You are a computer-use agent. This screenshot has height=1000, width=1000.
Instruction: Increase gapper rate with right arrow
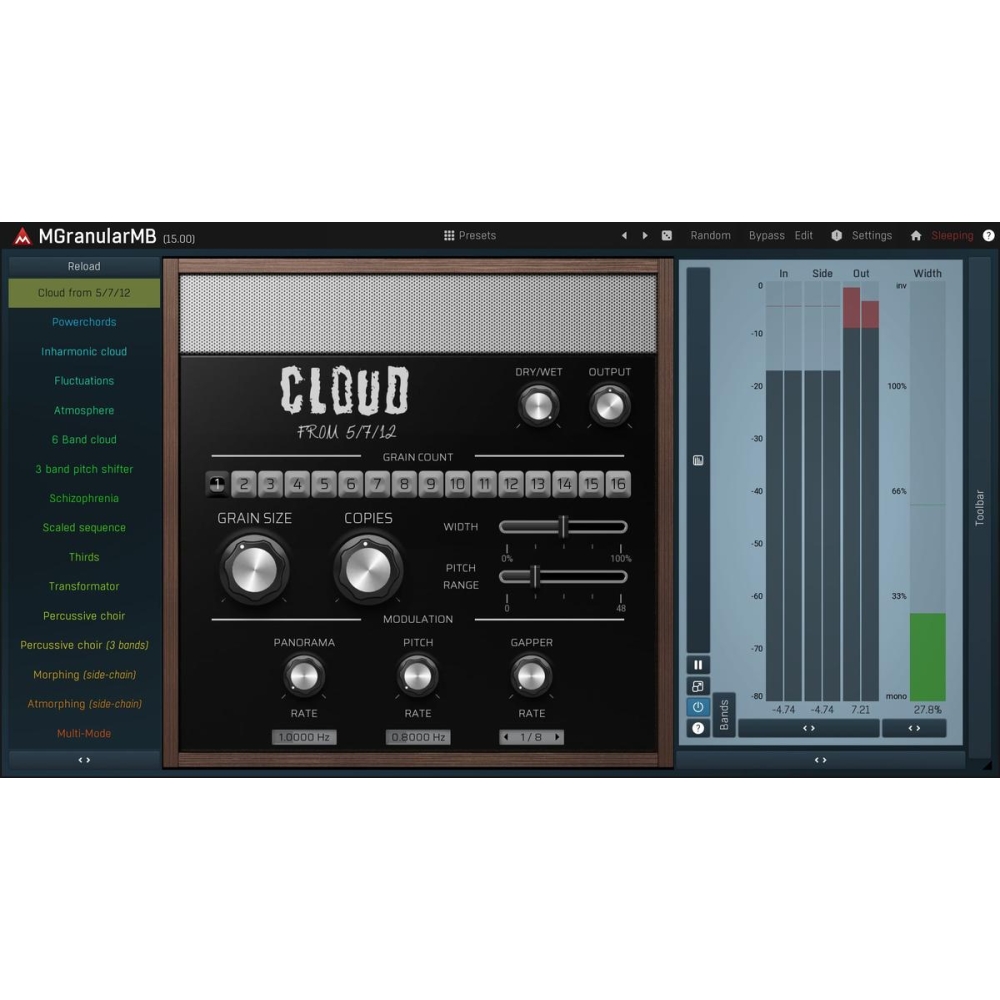[557, 737]
